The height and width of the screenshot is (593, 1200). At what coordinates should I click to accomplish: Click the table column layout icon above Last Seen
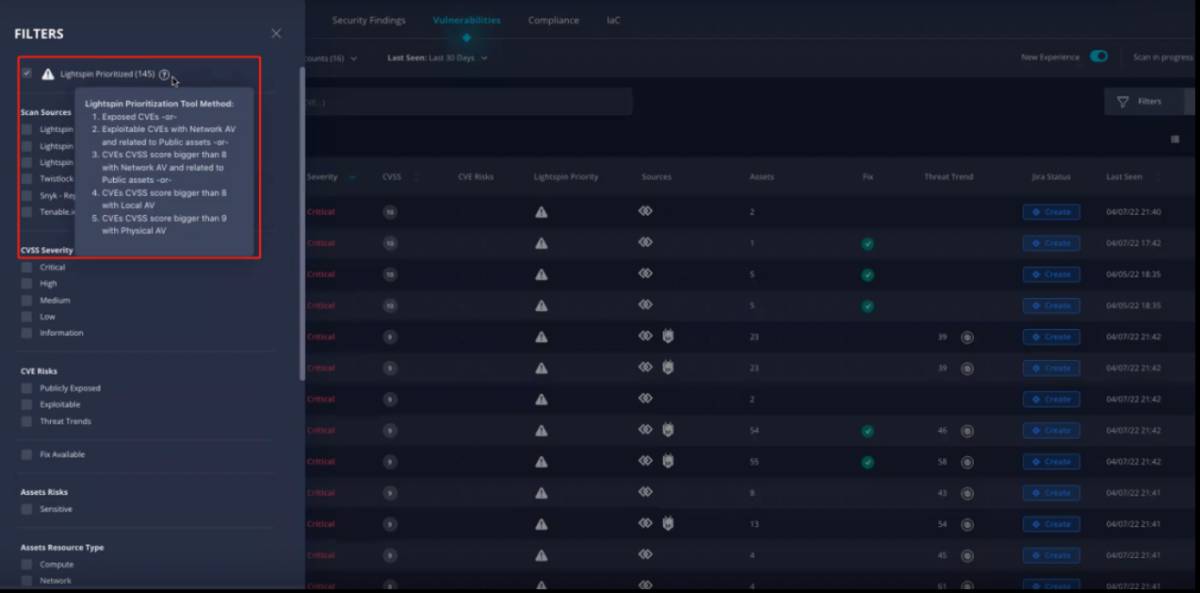tap(1174, 140)
